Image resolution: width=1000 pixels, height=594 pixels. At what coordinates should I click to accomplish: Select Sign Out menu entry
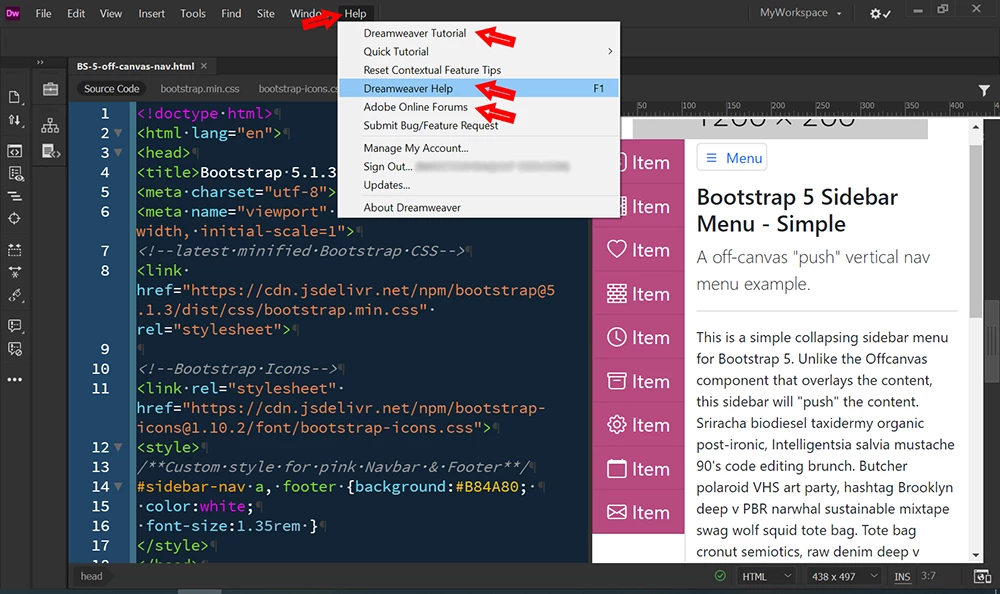[x=478, y=167]
